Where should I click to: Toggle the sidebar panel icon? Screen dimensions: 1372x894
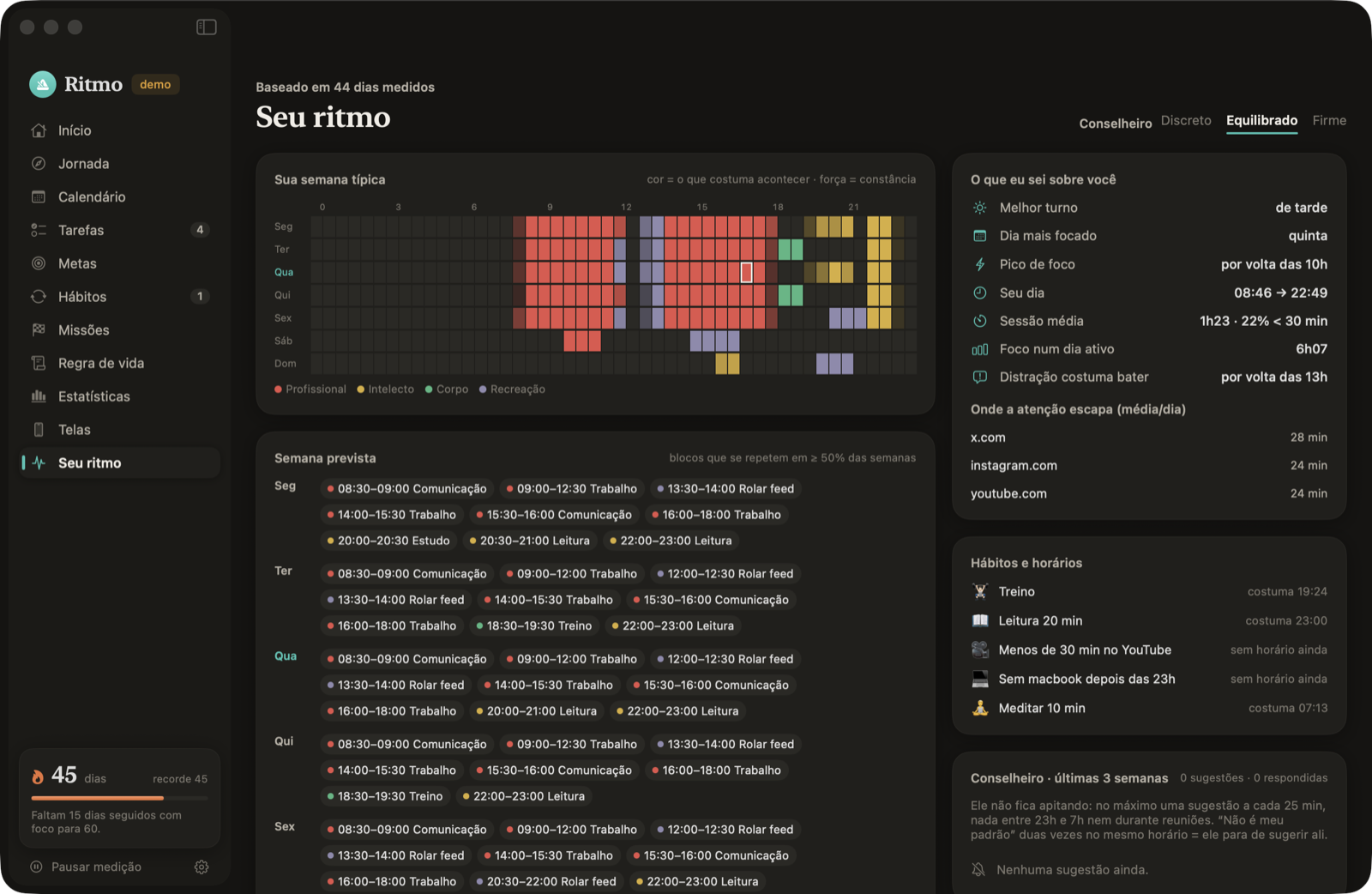pos(206,27)
